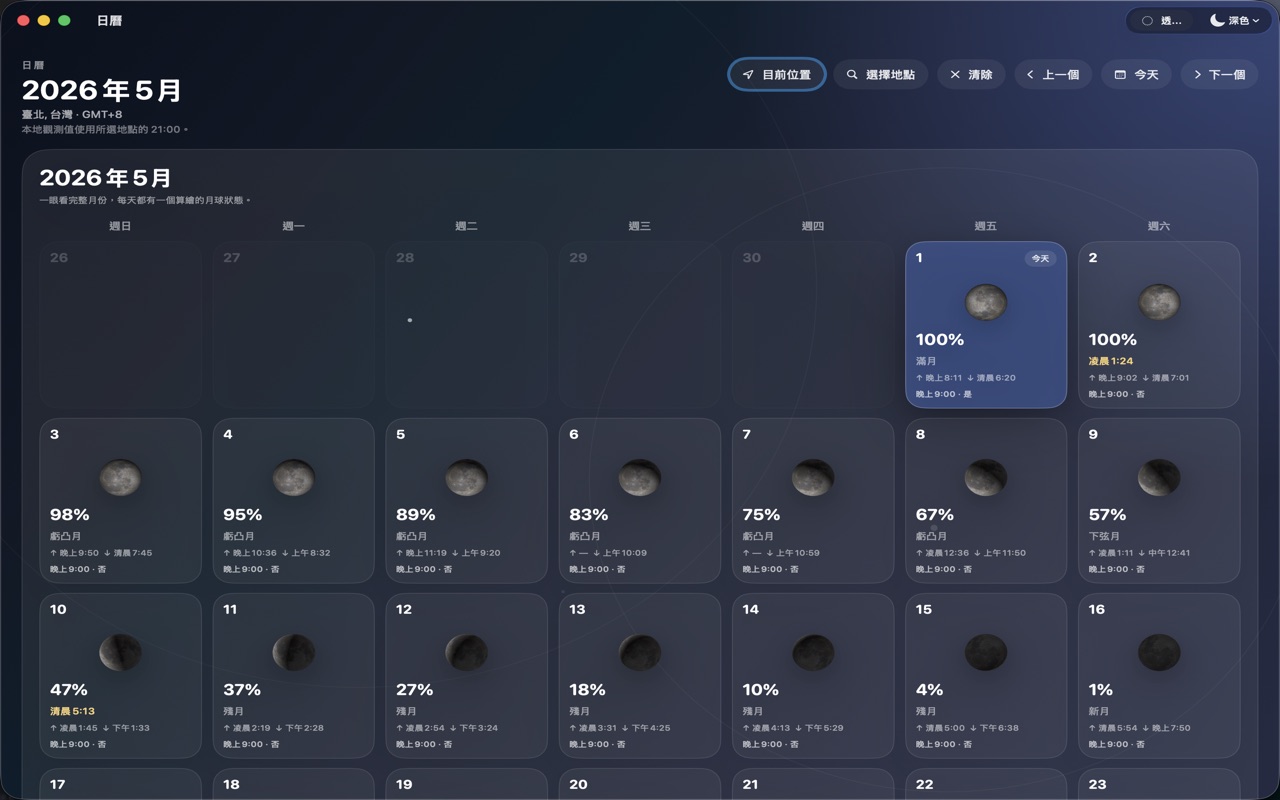Click the 67% moon icon on day 8
Viewport: 1280px width, 800px height.
pos(986,478)
